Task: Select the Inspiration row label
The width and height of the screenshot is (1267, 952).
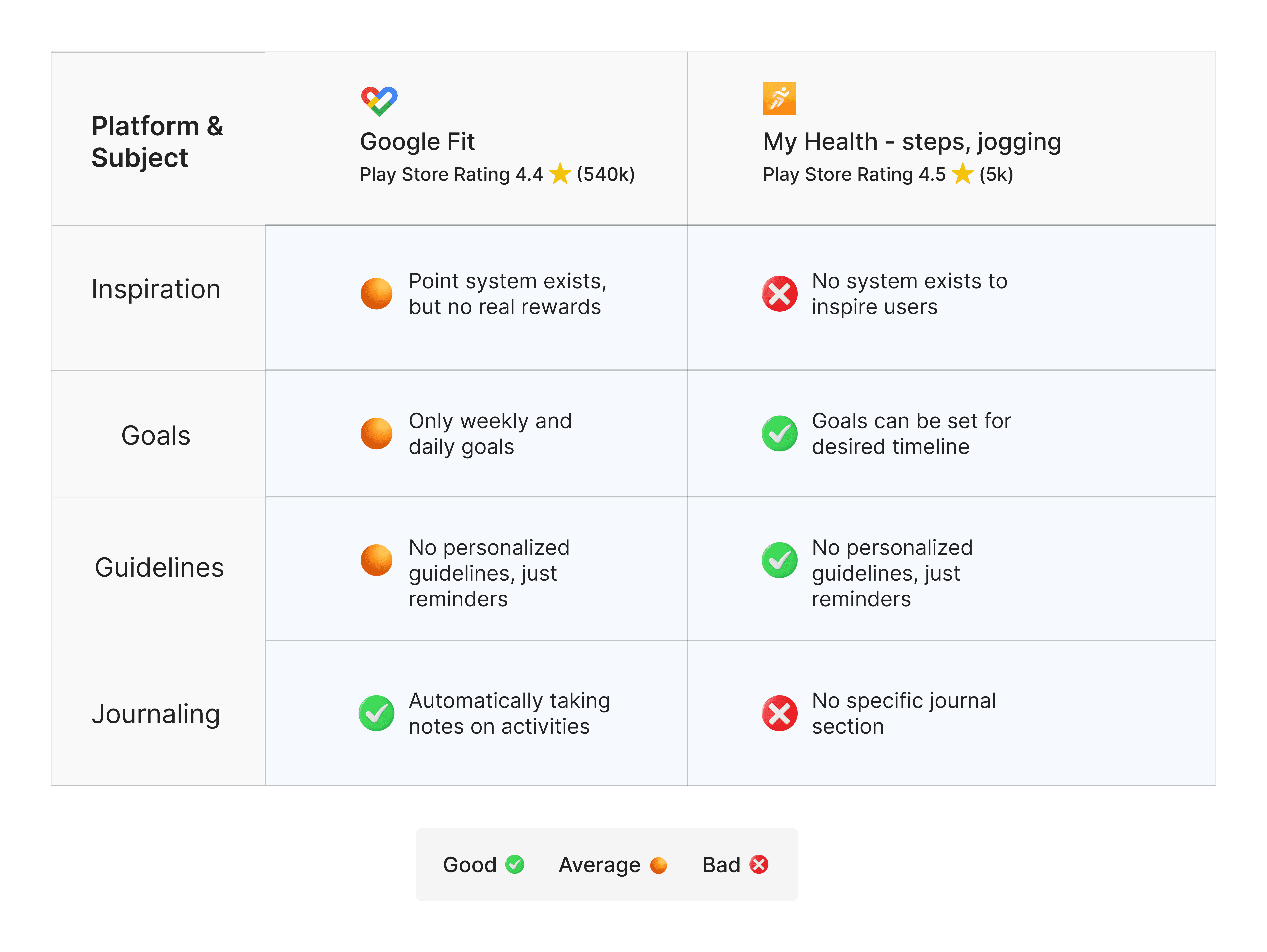Action: [x=156, y=289]
